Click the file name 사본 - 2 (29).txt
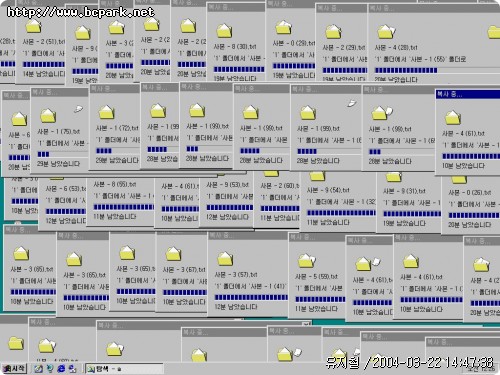Viewport: 500px width, 375px height. coord(344,48)
